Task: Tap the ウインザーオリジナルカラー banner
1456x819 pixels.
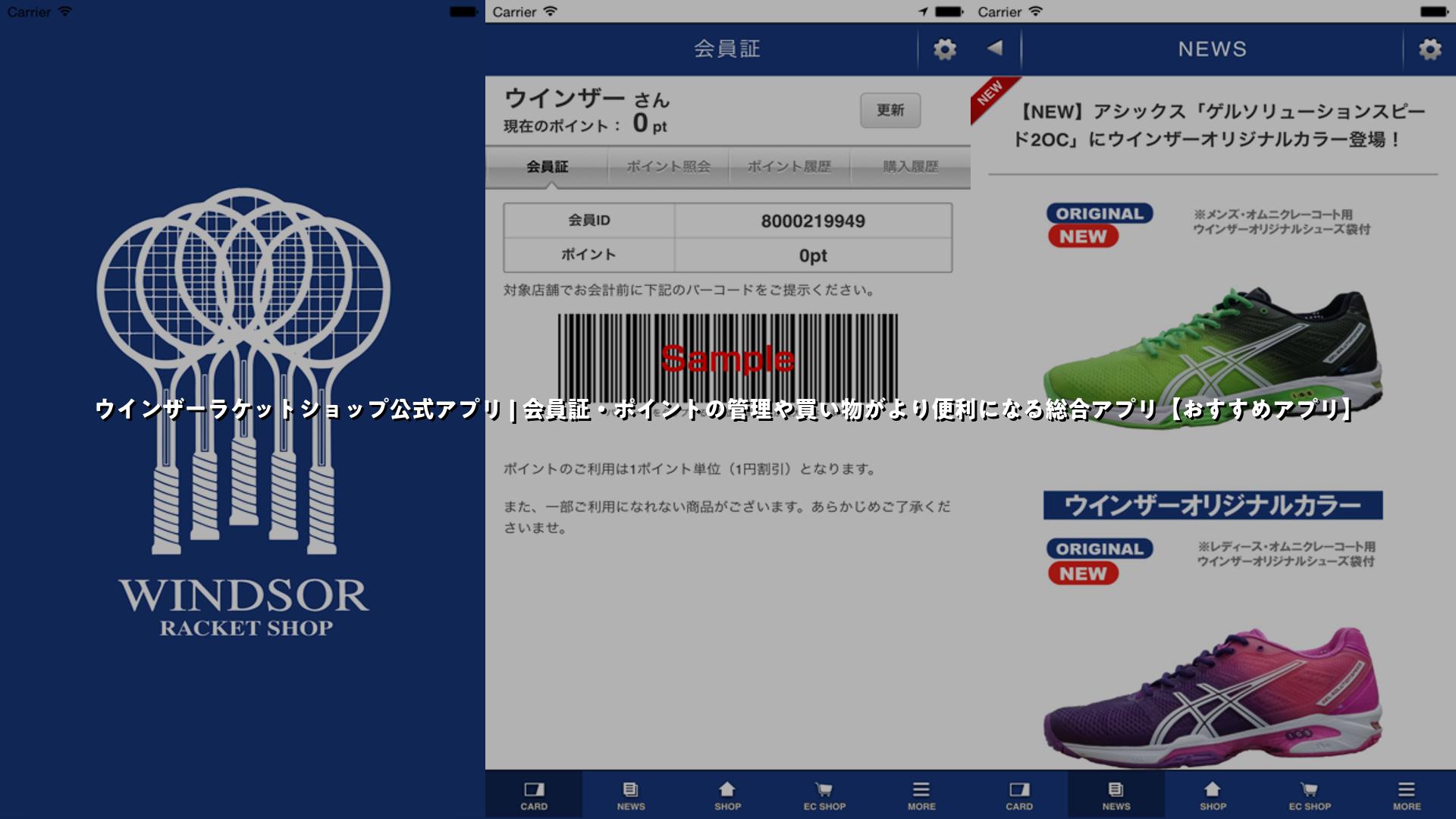Action: coord(1213,505)
